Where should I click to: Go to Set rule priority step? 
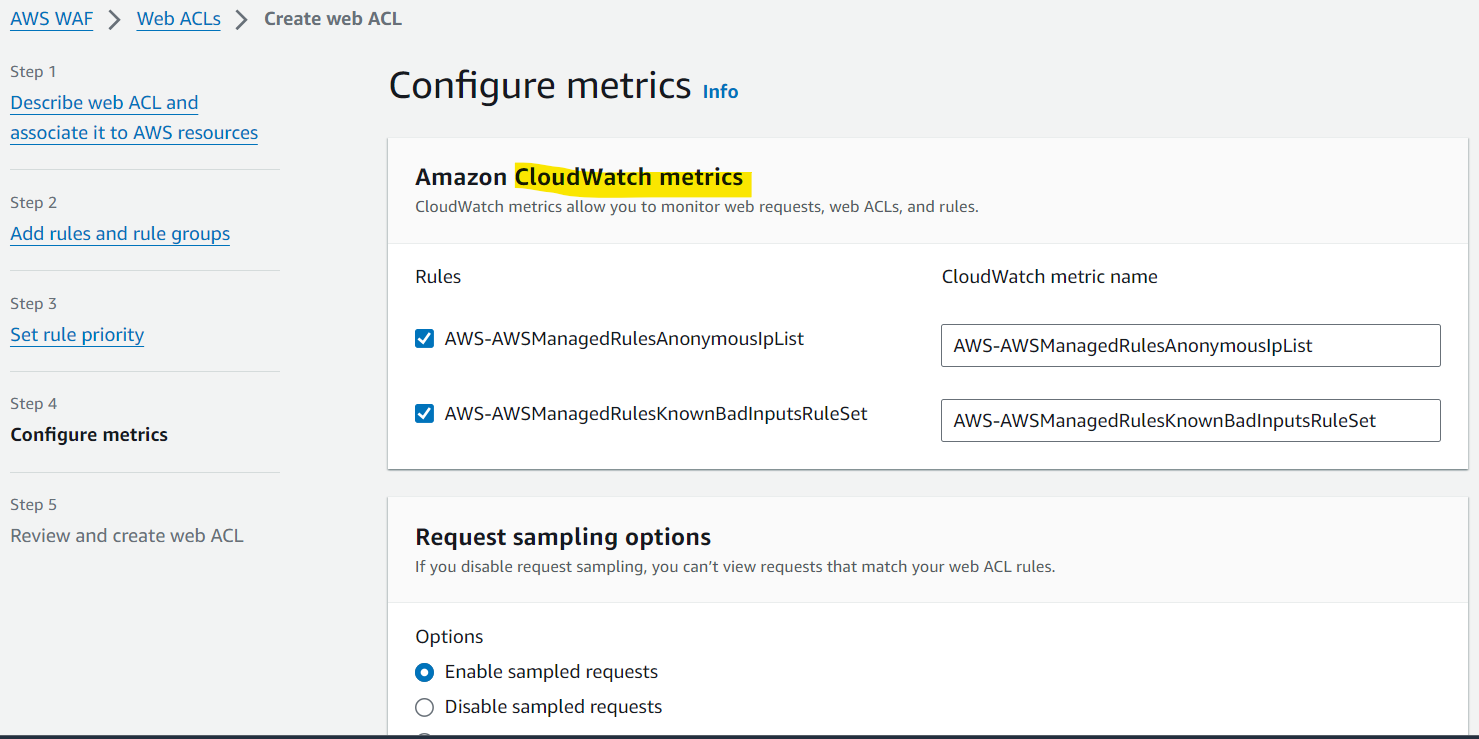pos(77,335)
